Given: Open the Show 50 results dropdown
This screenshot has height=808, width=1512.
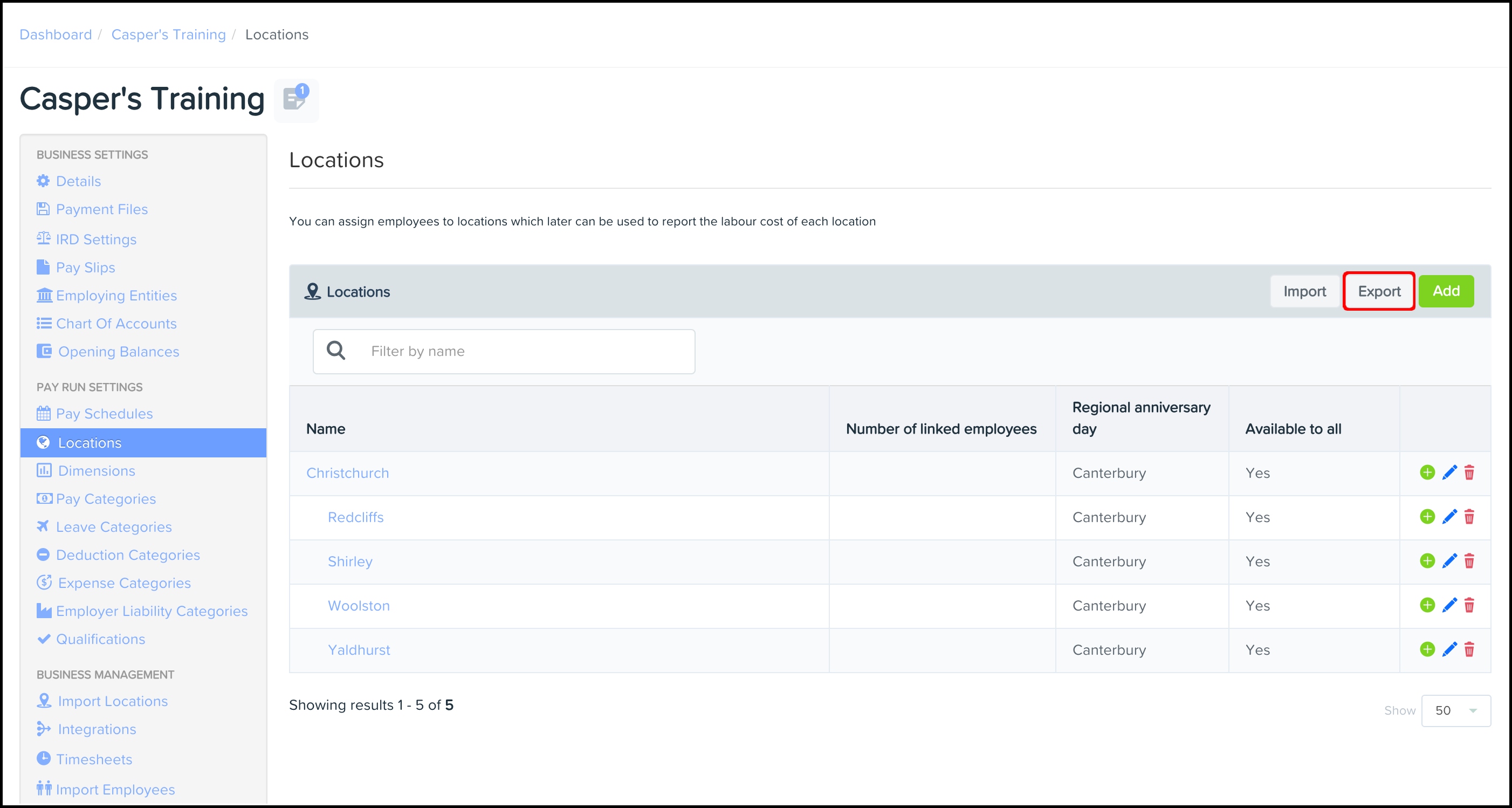Looking at the screenshot, I should pyautogui.click(x=1455, y=710).
